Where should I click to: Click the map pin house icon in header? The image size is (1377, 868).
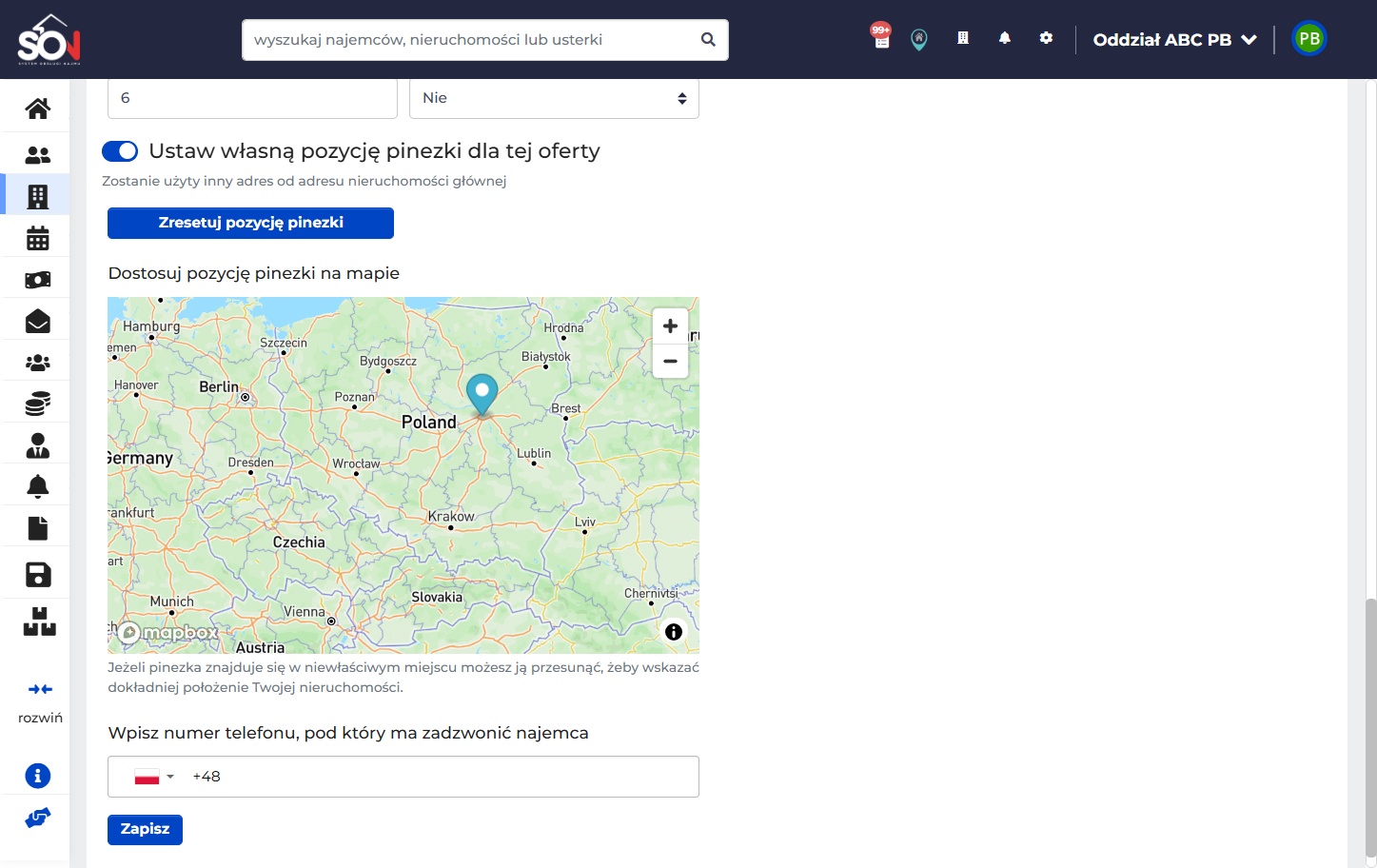pos(918,39)
